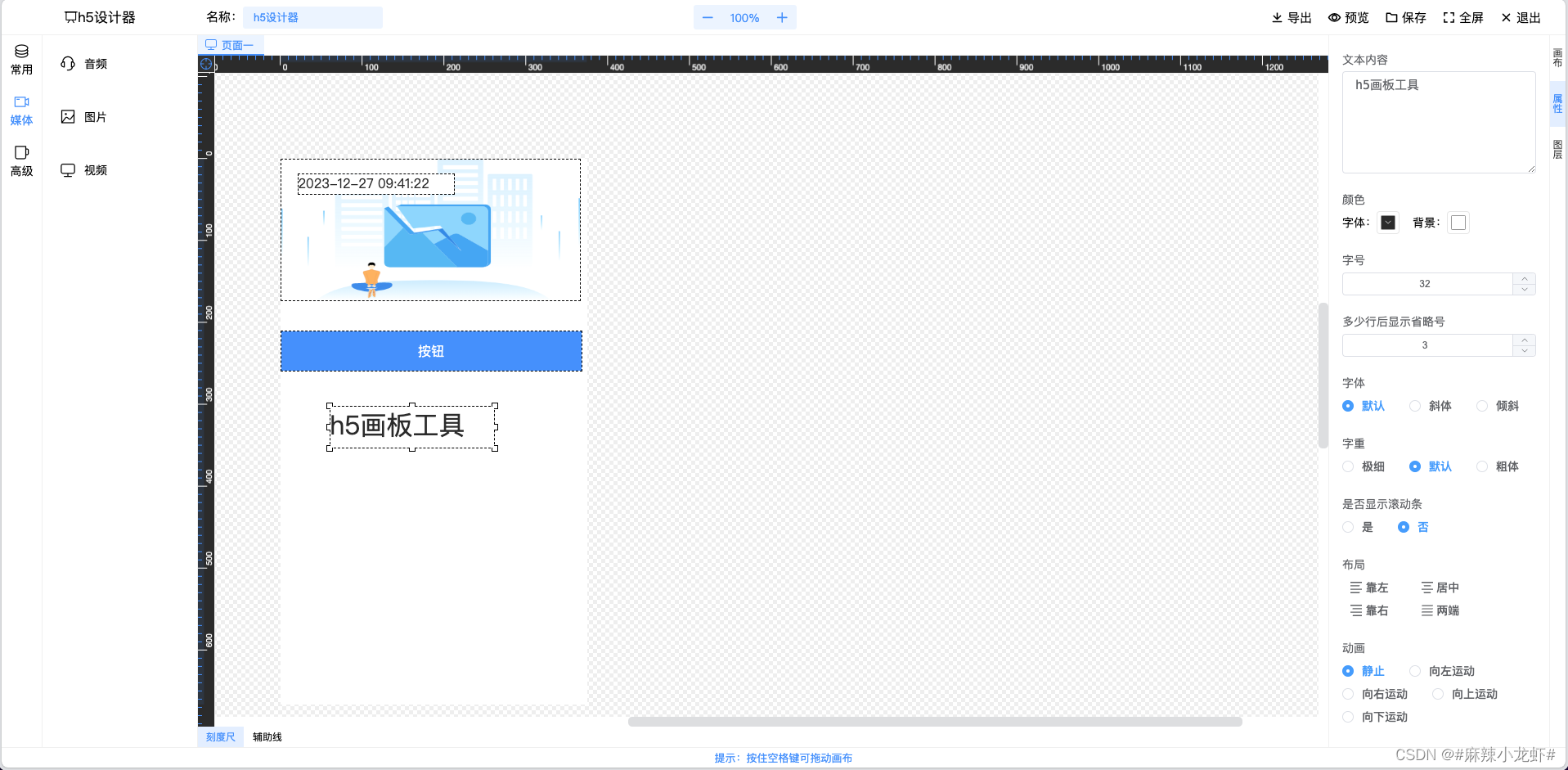Open the 属性 properties side tab
This screenshot has height=770, width=1568.
(x=1557, y=104)
